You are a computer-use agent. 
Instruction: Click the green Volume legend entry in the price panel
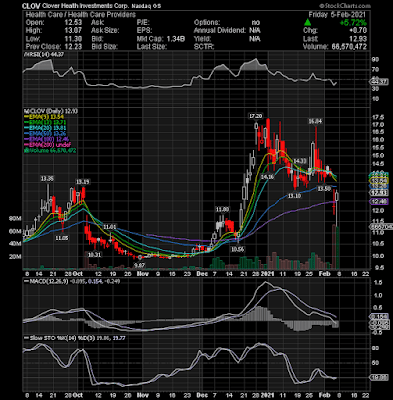coord(50,151)
